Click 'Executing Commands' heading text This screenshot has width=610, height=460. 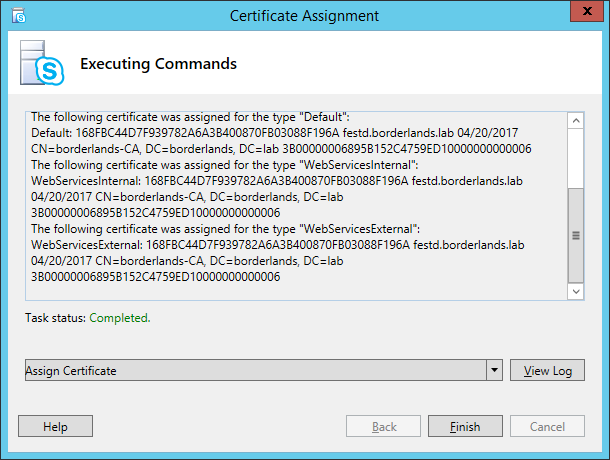(x=158, y=64)
